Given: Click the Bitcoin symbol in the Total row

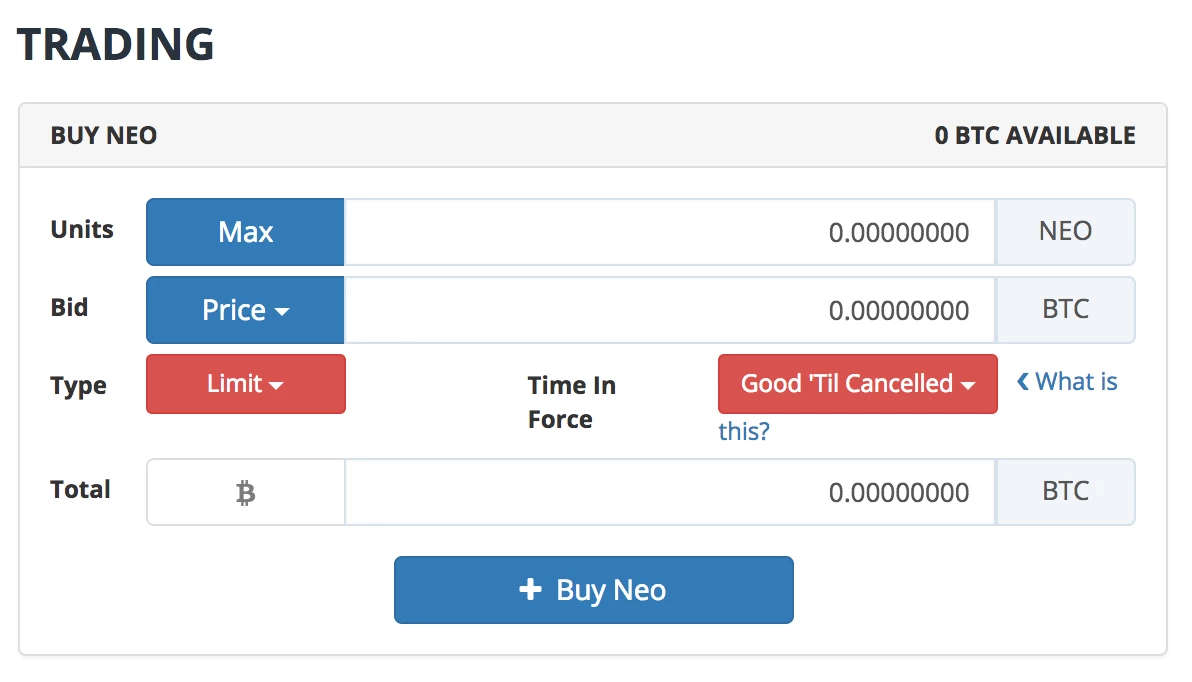Looking at the screenshot, I should tap(245, 491).
